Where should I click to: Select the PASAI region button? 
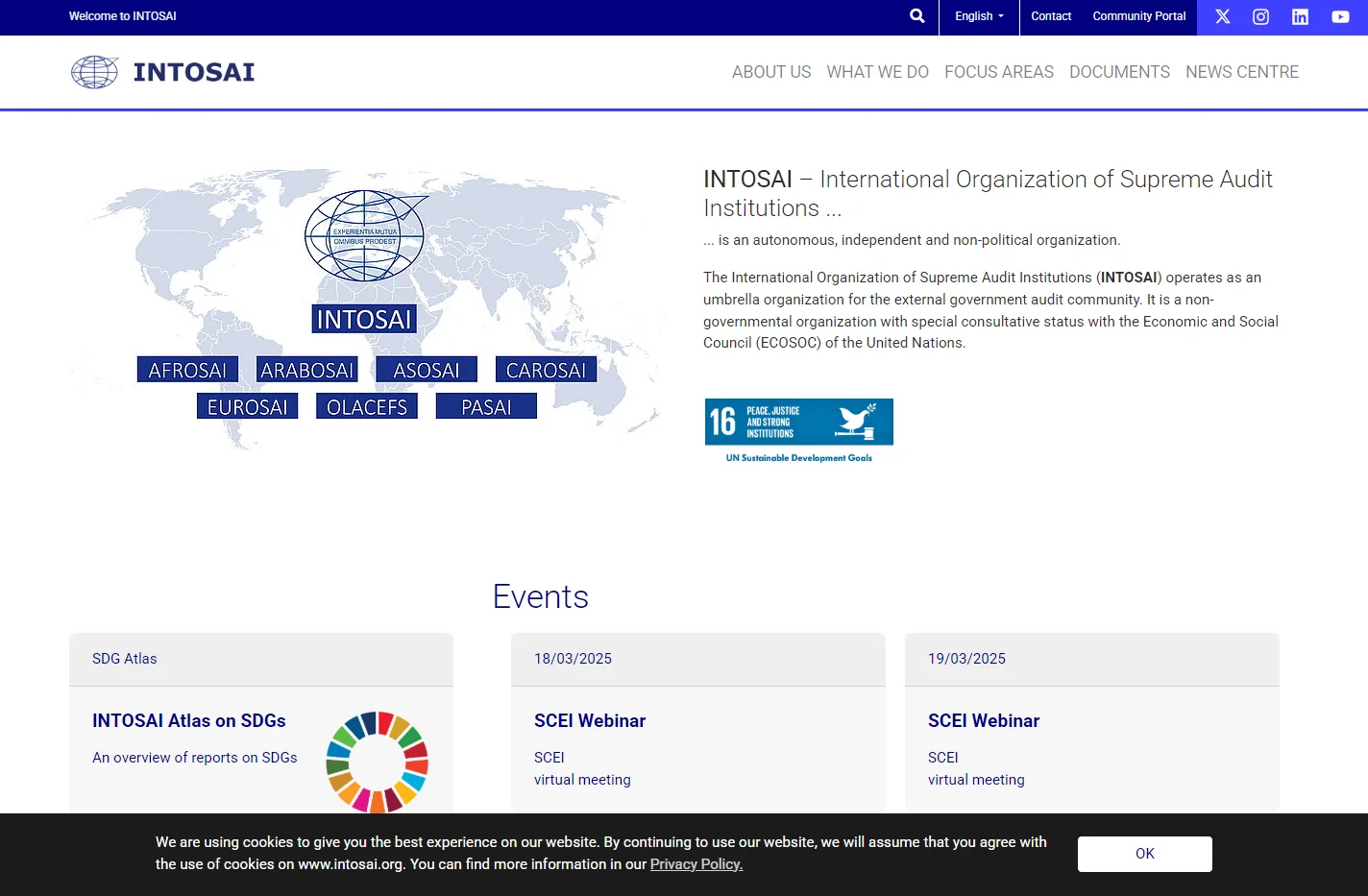[x=486, y=407]
